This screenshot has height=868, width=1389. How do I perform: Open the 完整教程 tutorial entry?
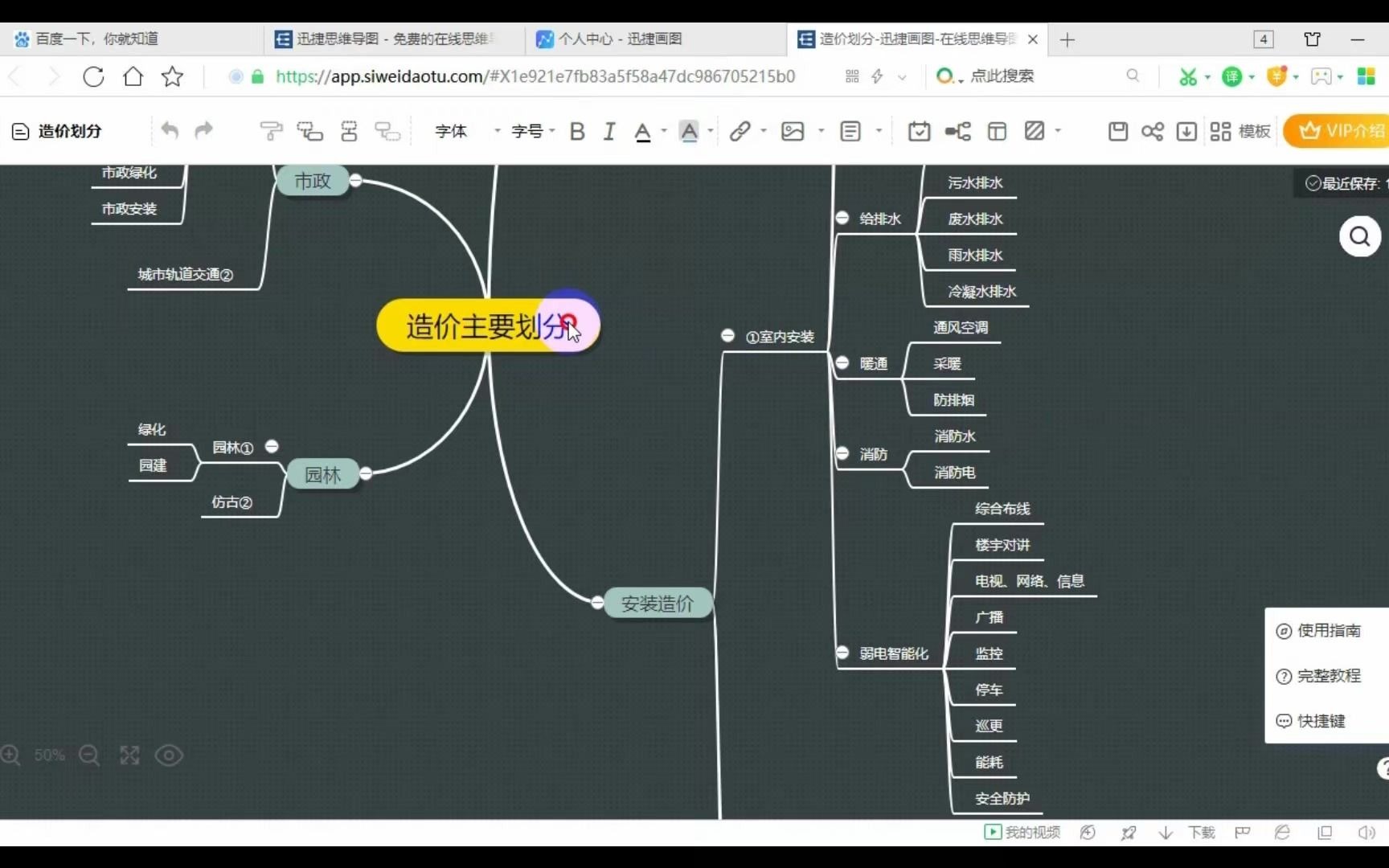click(1319, 676)
